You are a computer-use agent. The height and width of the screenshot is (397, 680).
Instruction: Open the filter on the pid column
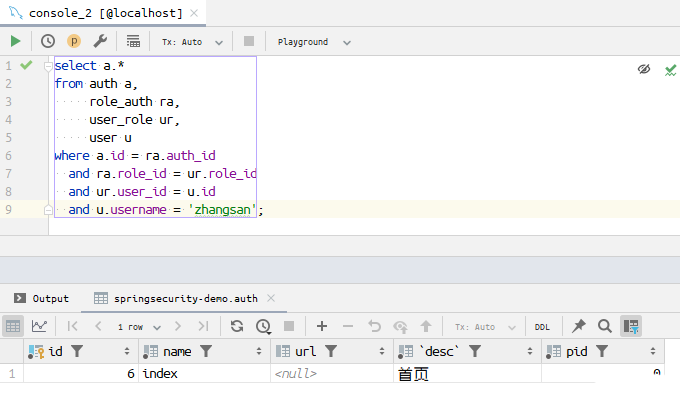point(602,351)
